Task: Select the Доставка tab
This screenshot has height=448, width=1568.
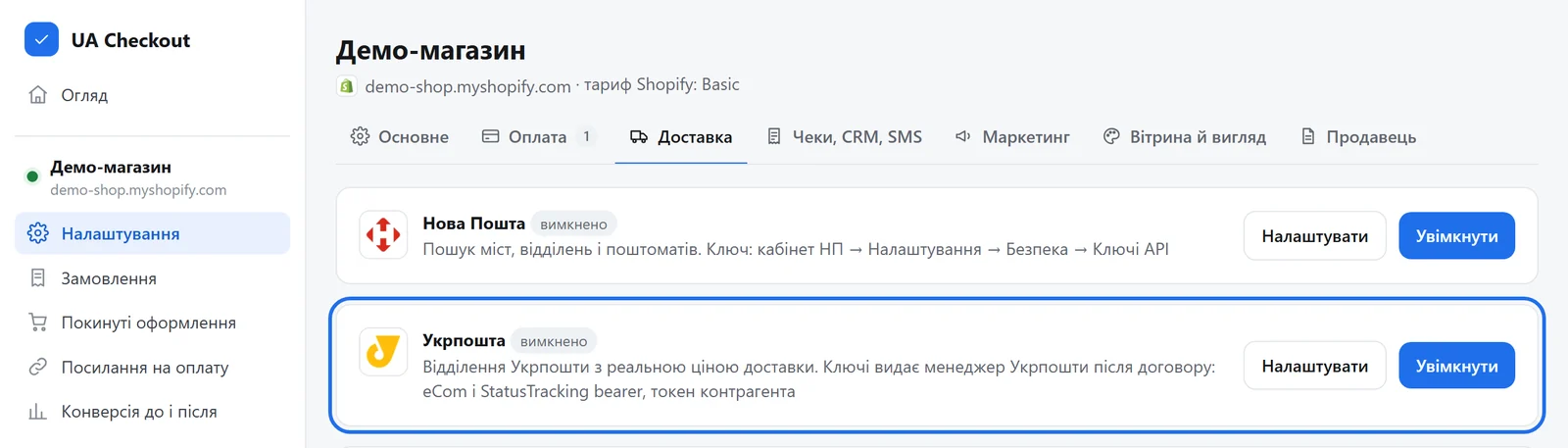Action: click(x=681, y=137)
